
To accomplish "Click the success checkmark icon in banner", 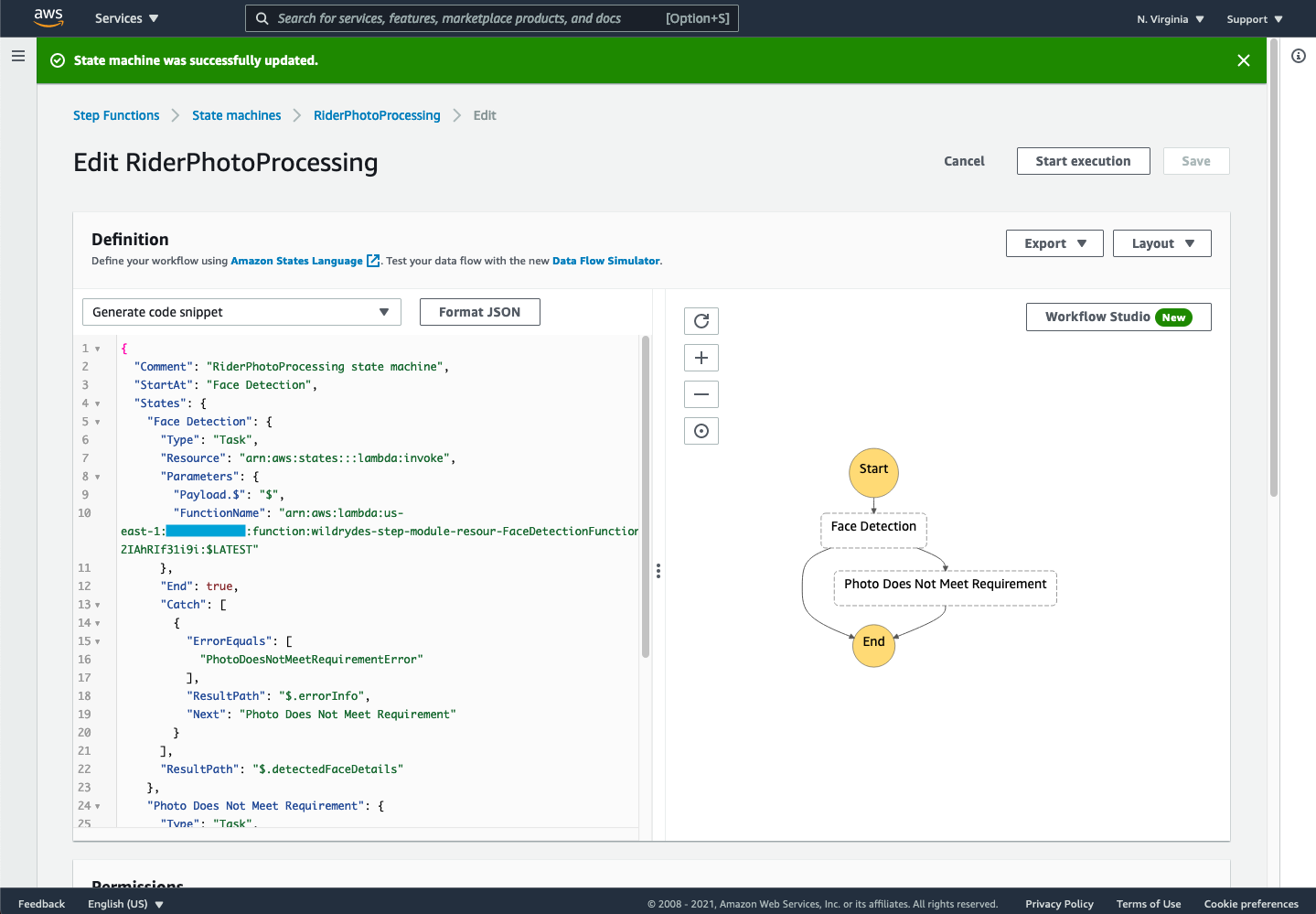I will coord(58,60).
